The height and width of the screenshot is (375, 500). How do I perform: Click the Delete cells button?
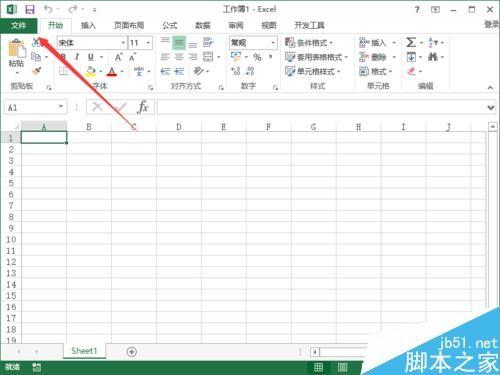point(377,57)
